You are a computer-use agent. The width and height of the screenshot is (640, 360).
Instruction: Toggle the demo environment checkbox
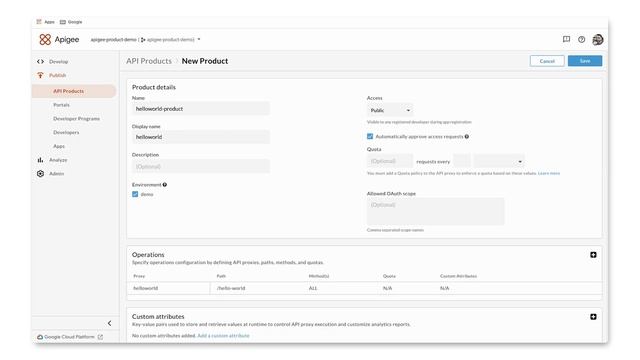point(135,194)
